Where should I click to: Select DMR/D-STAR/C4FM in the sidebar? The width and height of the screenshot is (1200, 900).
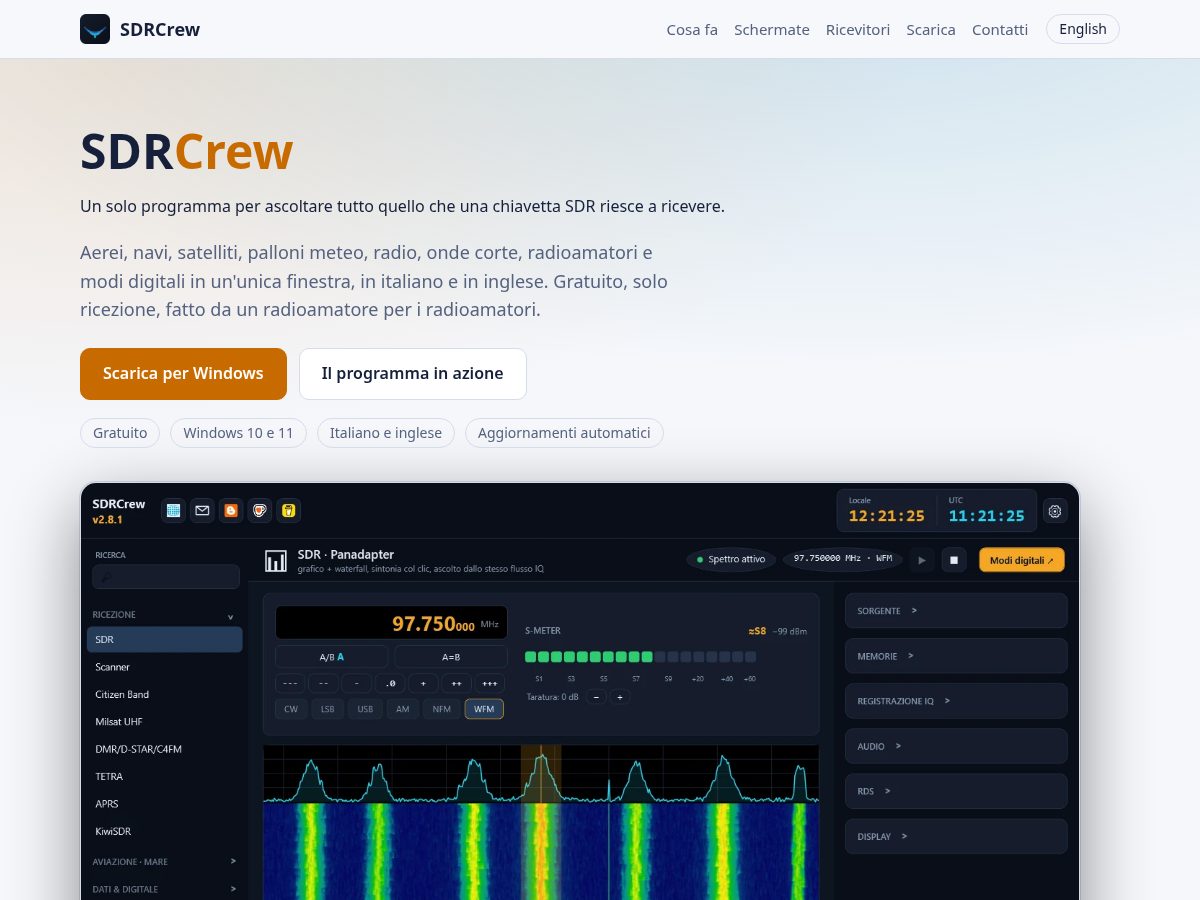click(x=165, y=749)
